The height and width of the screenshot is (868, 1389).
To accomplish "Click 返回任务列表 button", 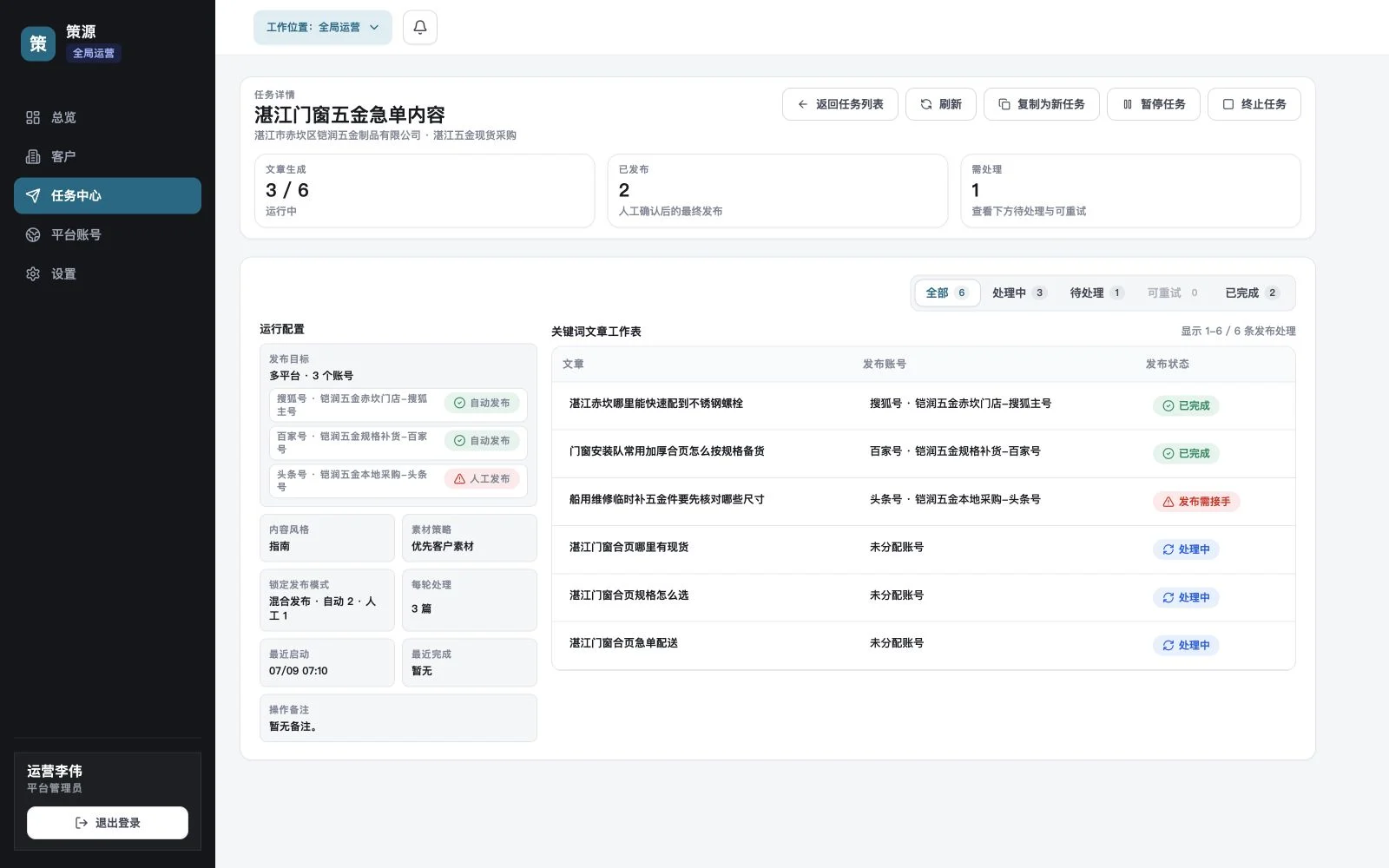I will [840, 104].
